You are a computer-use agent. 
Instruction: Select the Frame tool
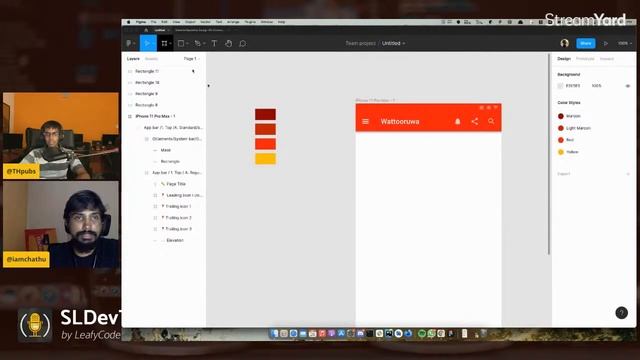tap(164, 43)
